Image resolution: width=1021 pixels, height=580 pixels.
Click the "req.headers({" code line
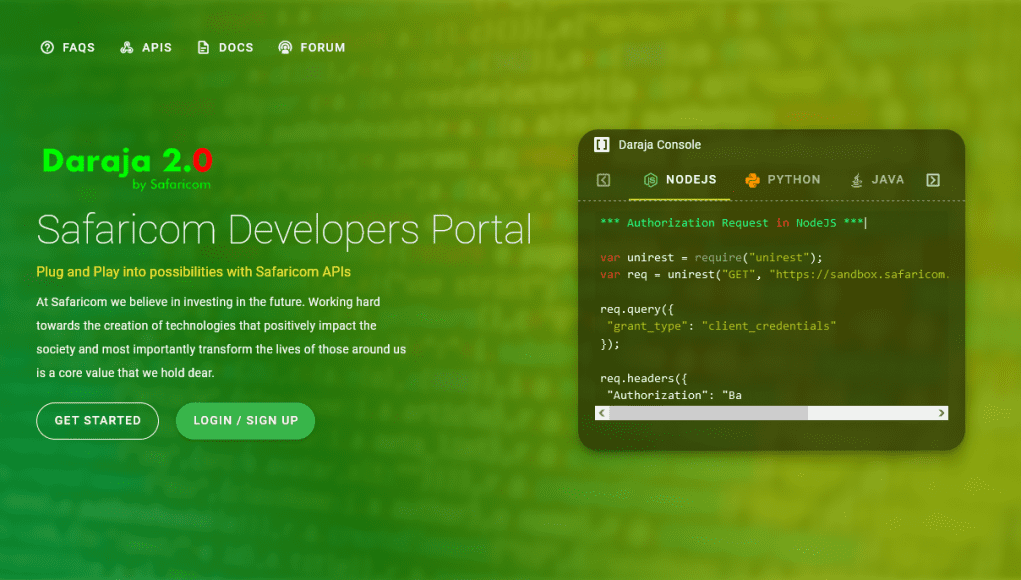(x=643, y=378)
